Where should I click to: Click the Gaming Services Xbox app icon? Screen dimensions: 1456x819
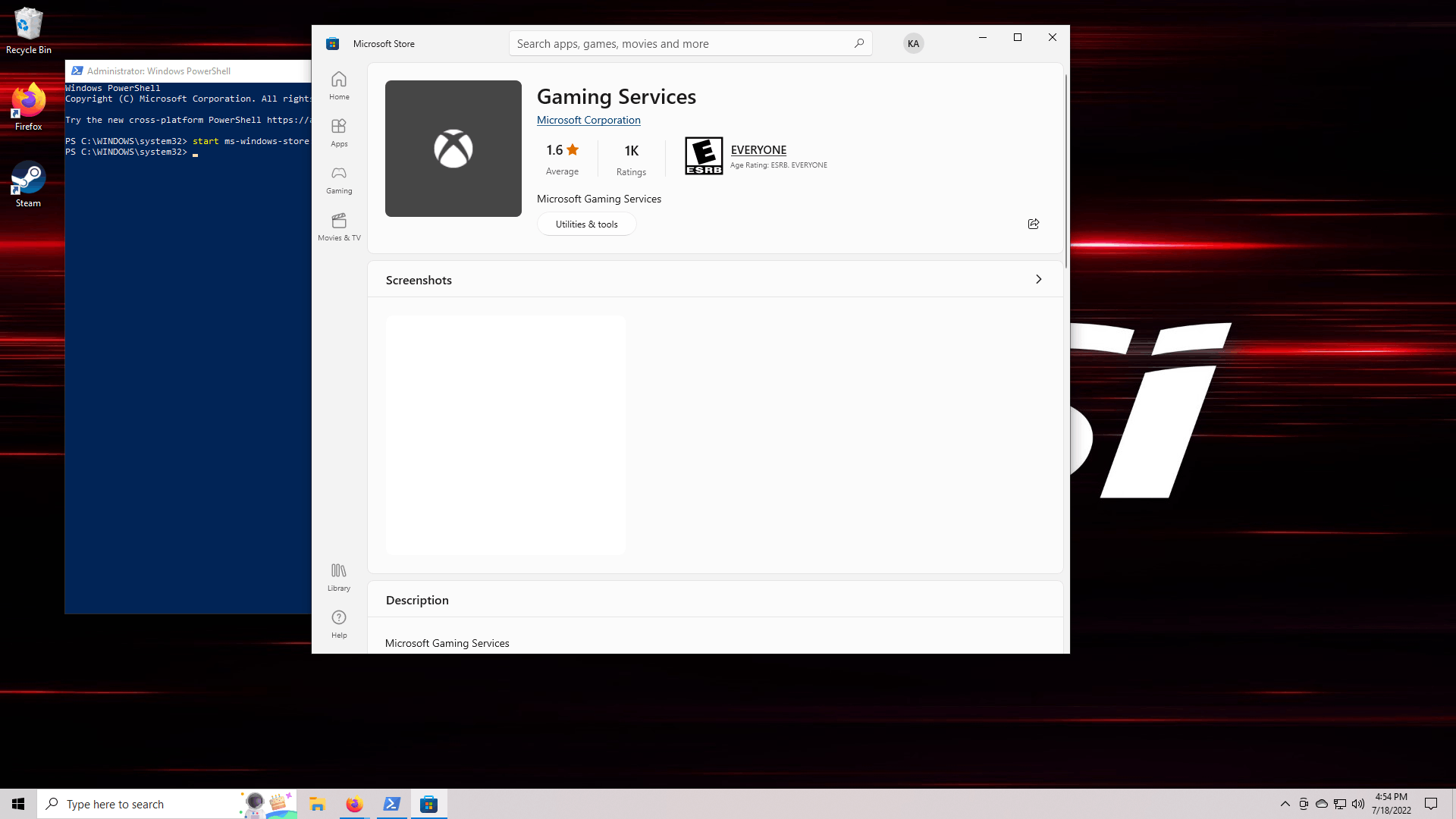453,149
